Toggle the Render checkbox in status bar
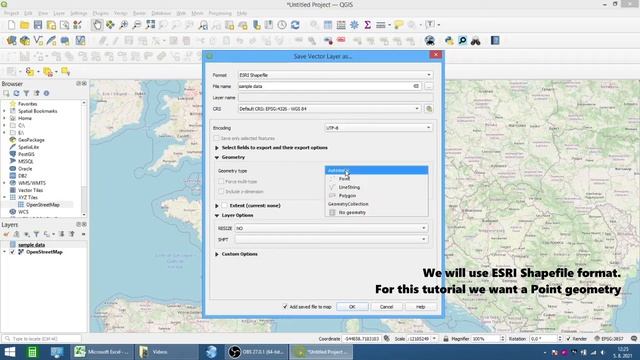This screenshot has height=360, width=640. tap(568, 339)
